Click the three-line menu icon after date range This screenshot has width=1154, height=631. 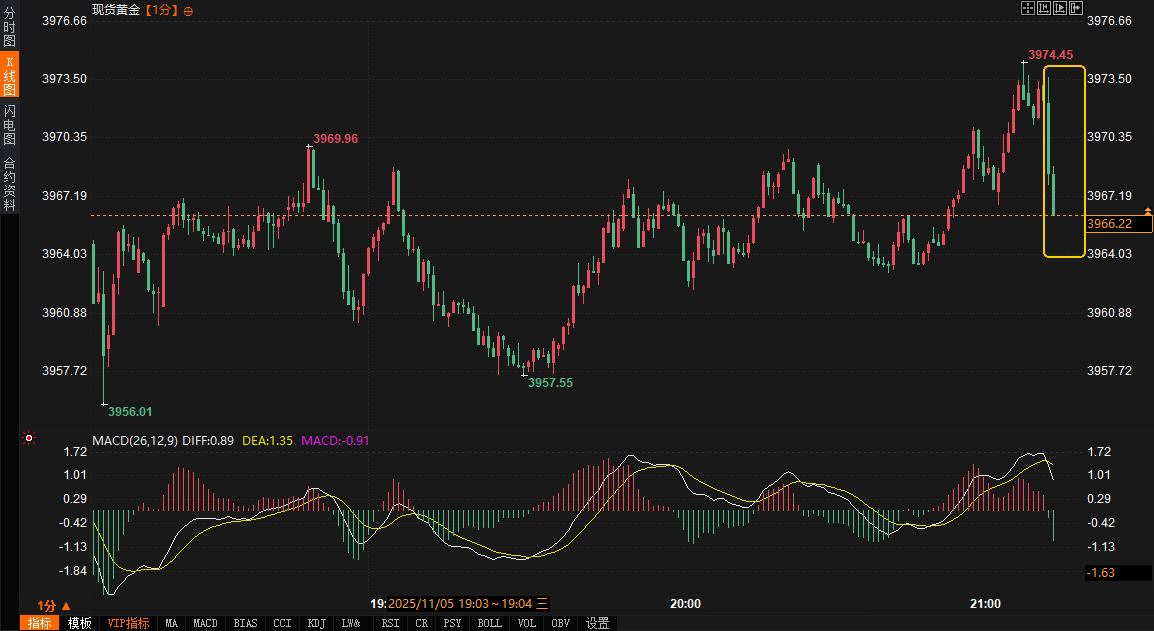click(x=542, y=603)
